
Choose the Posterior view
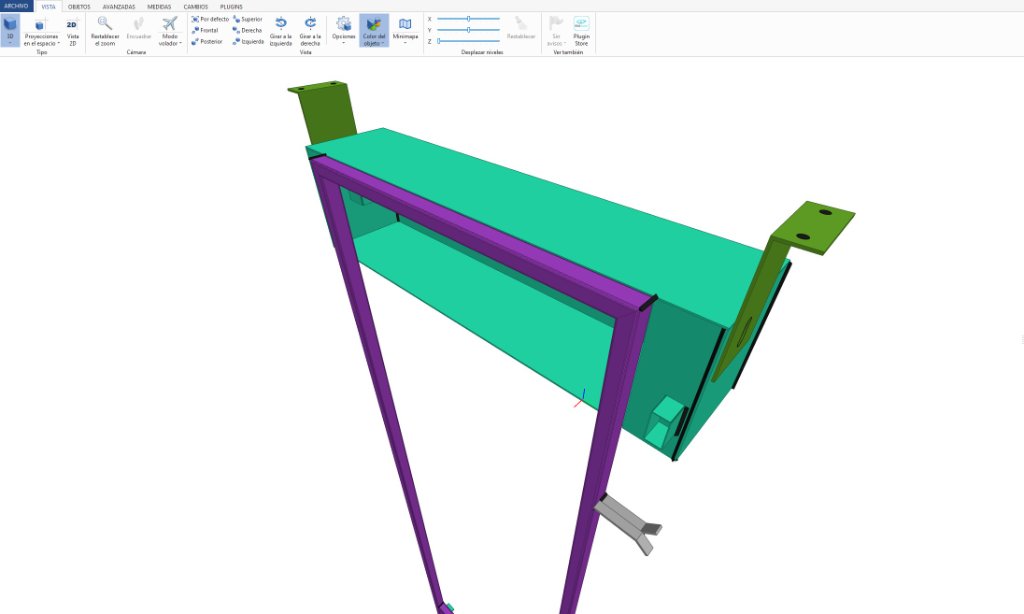click(x=207, y=41)
